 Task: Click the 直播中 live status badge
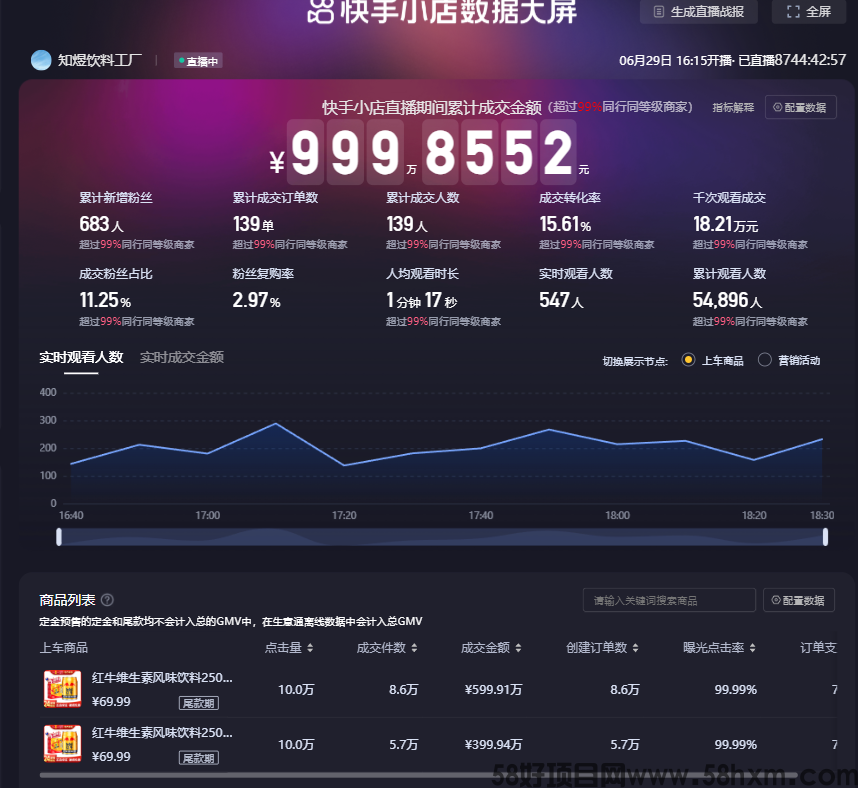(x=198, y=61)
